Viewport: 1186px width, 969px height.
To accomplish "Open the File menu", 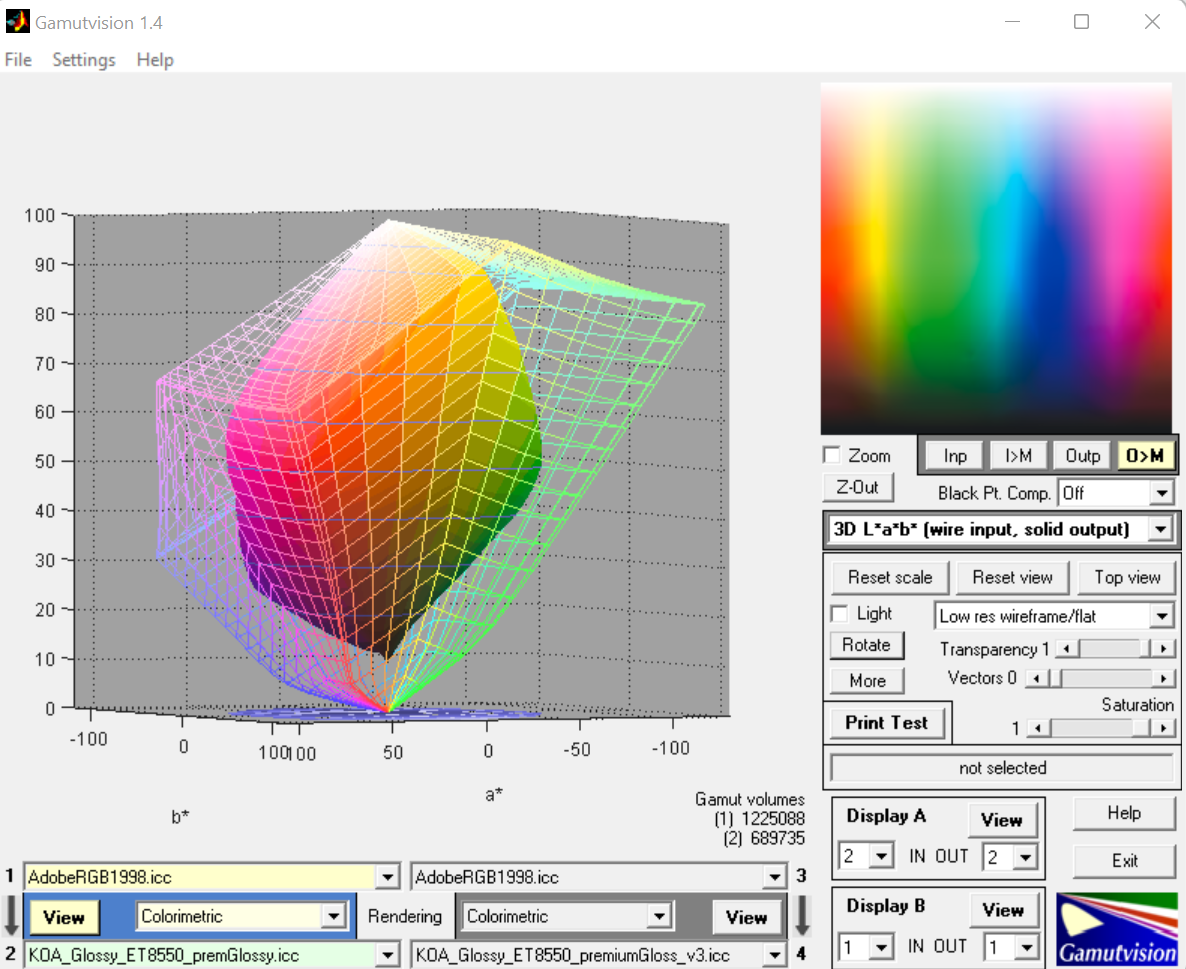I will (18, 60).
